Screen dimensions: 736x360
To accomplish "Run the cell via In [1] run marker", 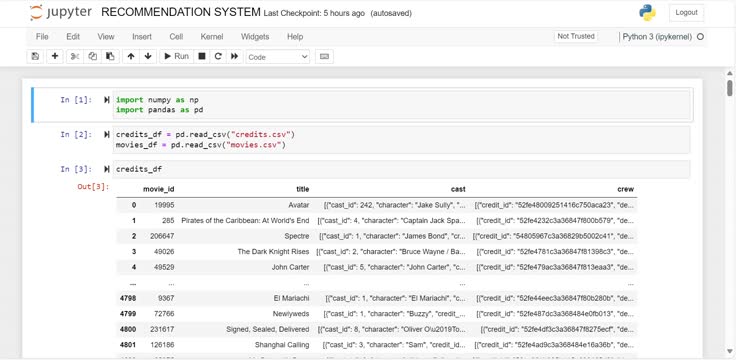I will tap(107, 100).
